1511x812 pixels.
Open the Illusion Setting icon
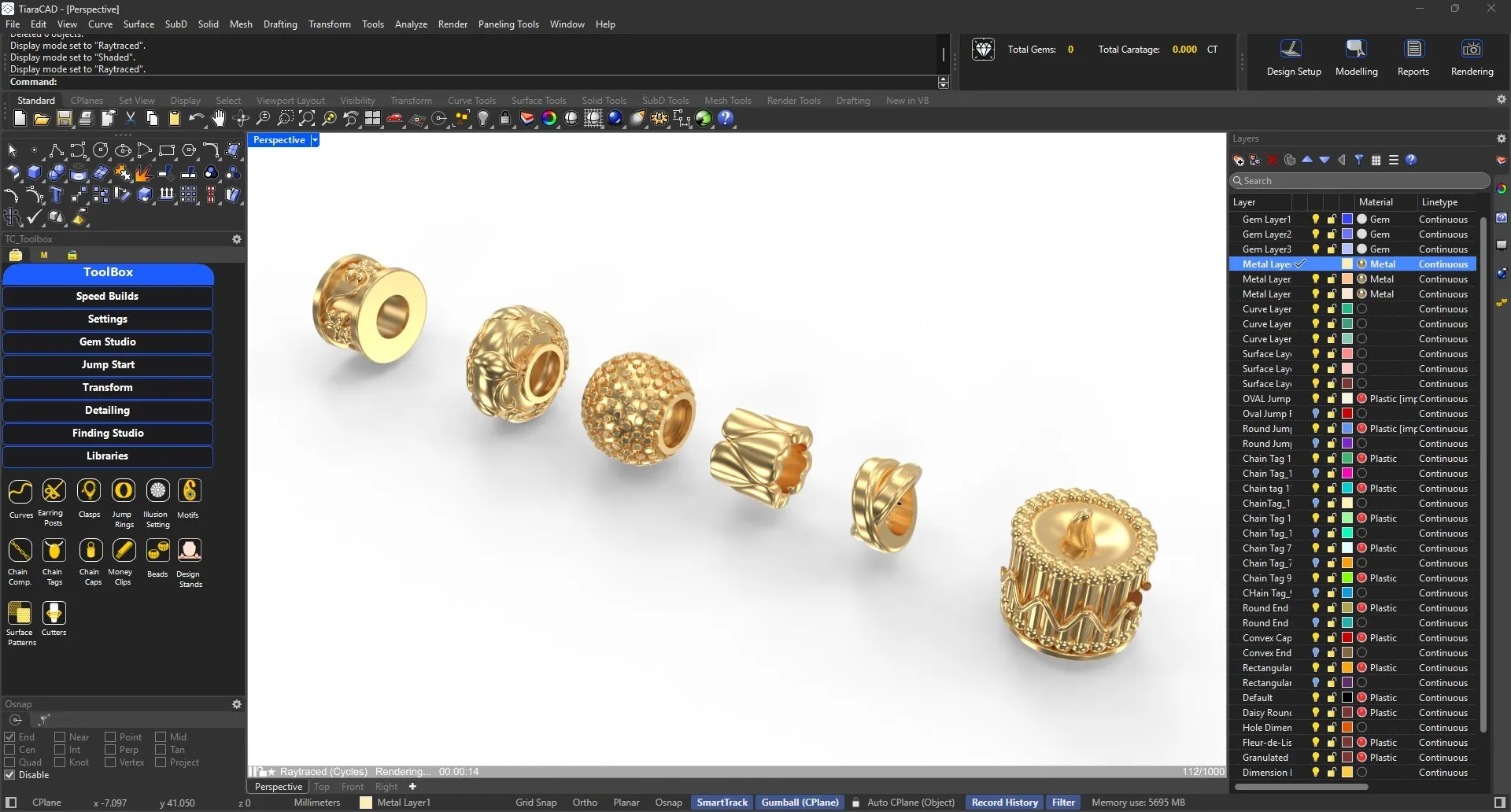tap(157, 491)
